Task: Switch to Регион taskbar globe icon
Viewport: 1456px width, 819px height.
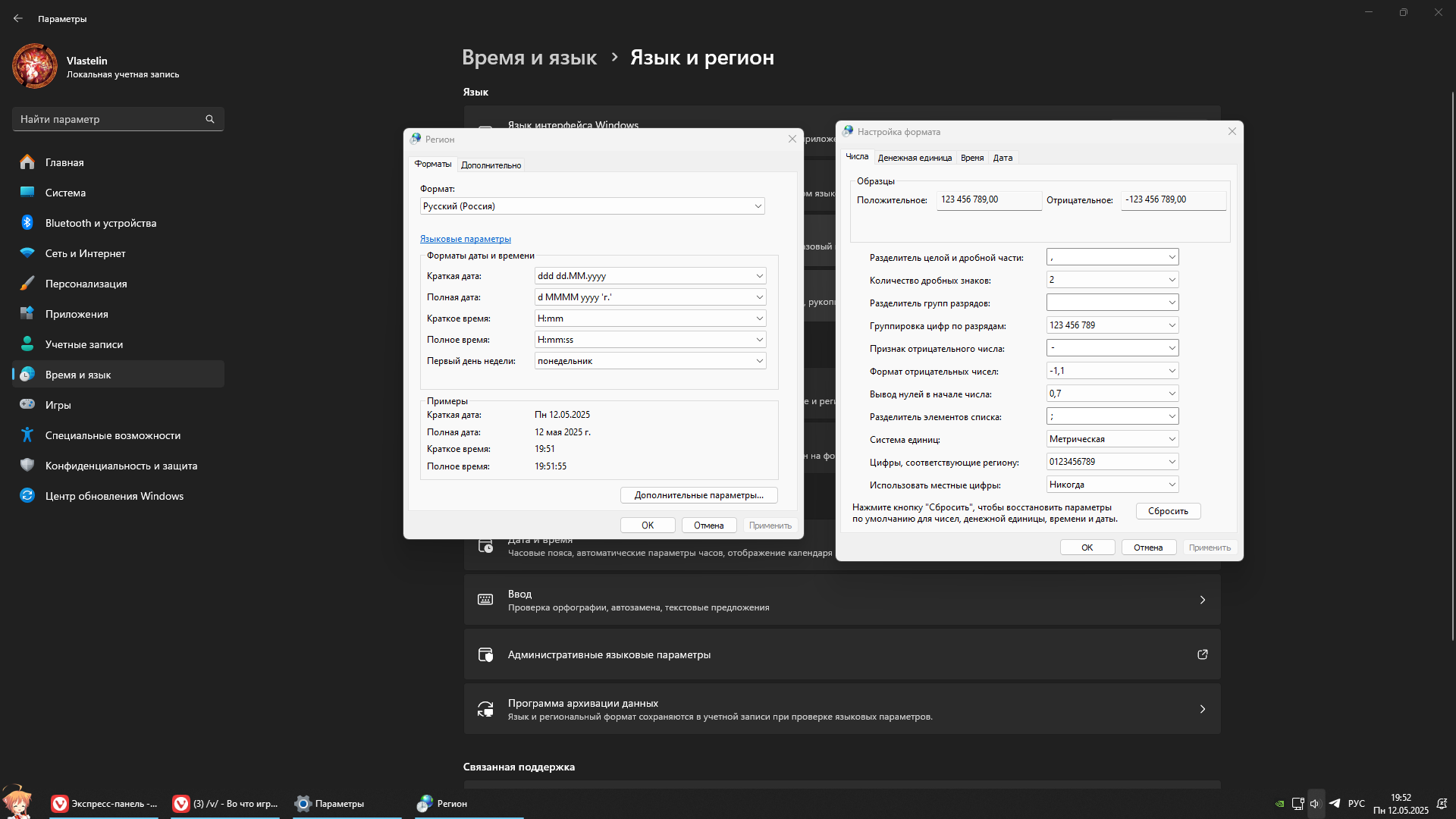Action: tap(425, 804)
